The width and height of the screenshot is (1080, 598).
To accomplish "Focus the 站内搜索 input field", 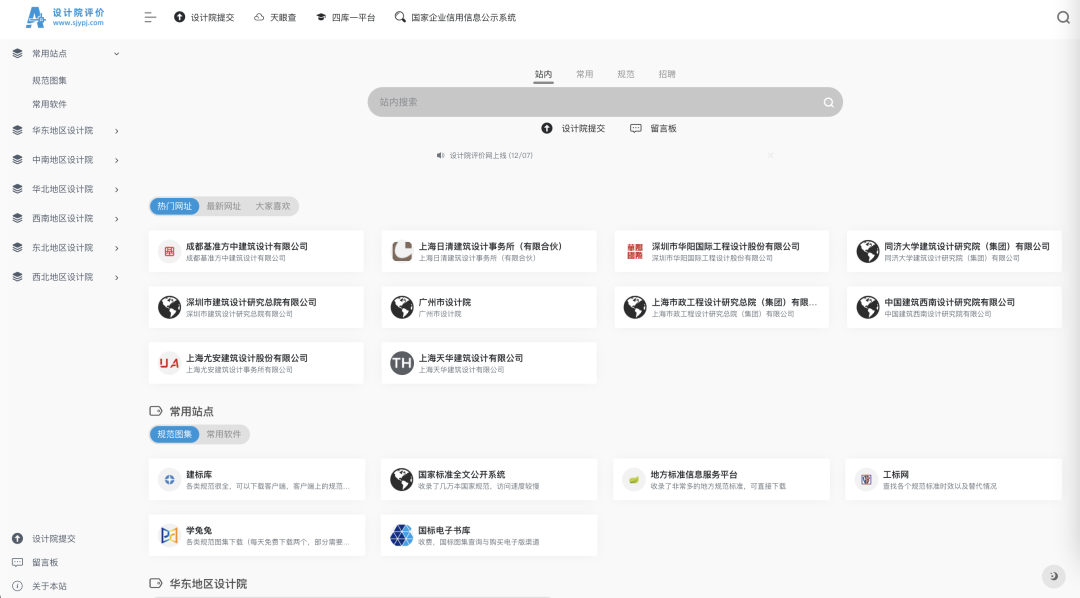I will point(605,102).
